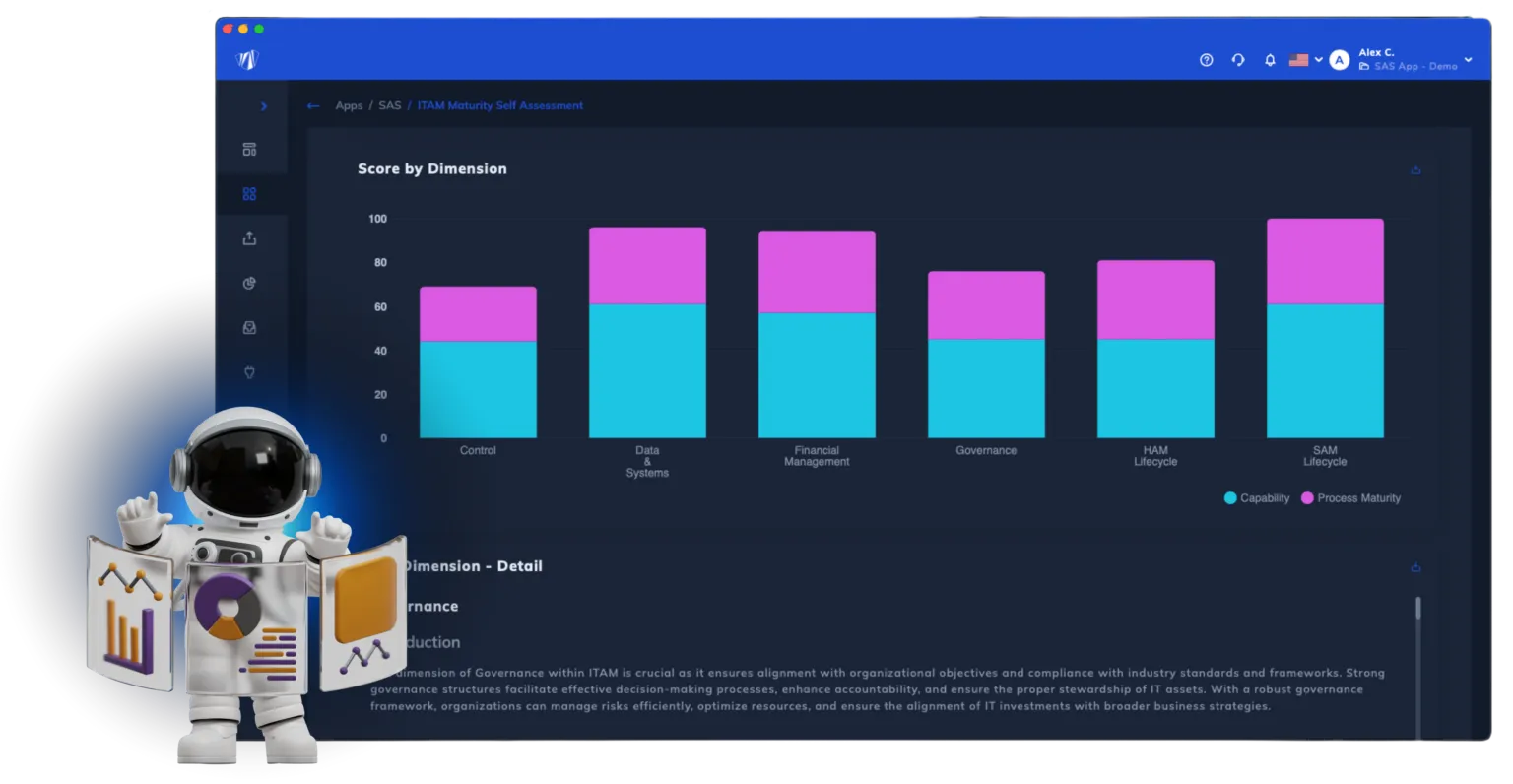Click the ITAM Maturity Self Assessment breadcrumb
The height and width of the screenshot is (784, 1513).
coord(500,105)
